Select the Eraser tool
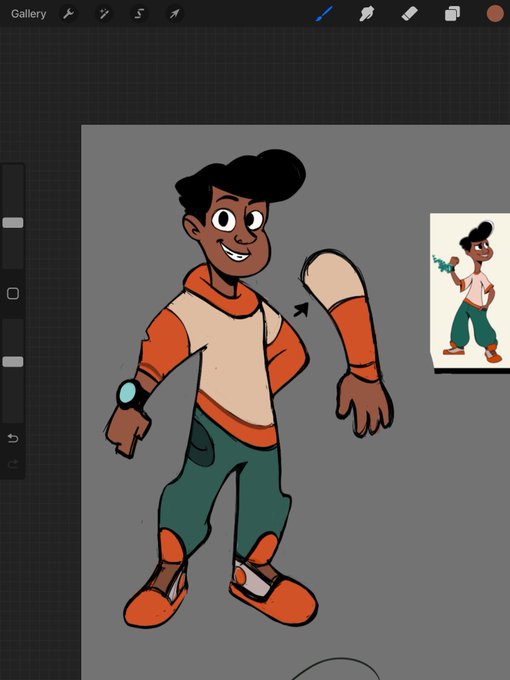 point(409,14)
